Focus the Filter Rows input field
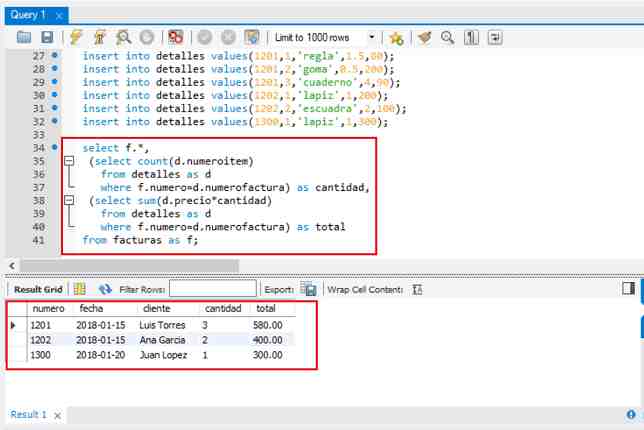This screenshot has height=430, width=644. coord(213,289)
